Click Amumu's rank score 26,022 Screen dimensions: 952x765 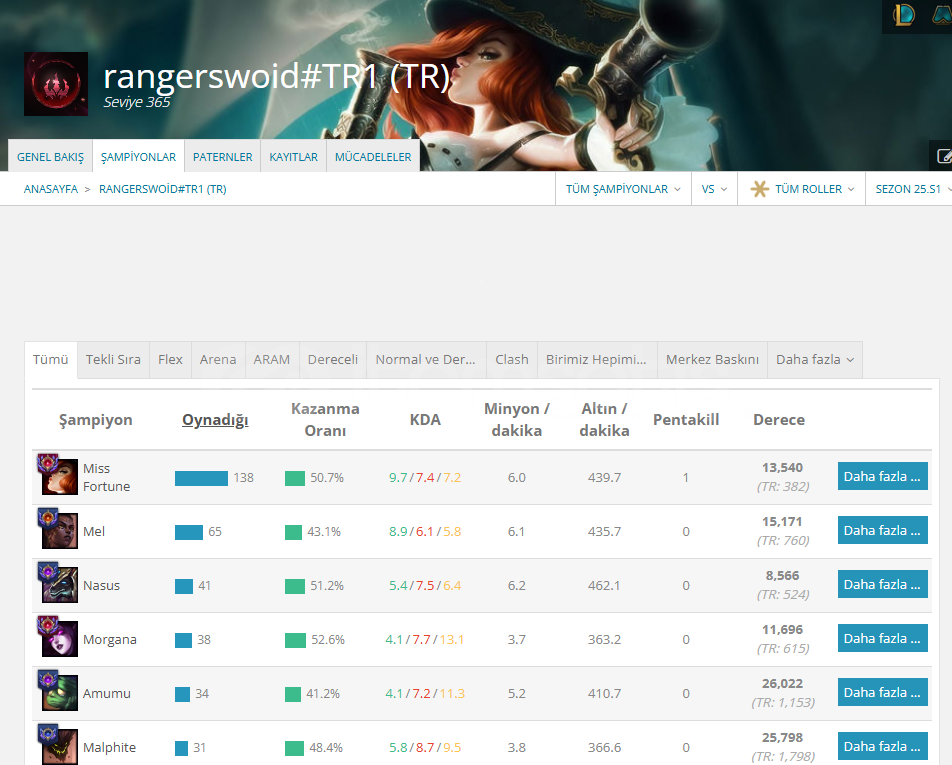point(783,684)
